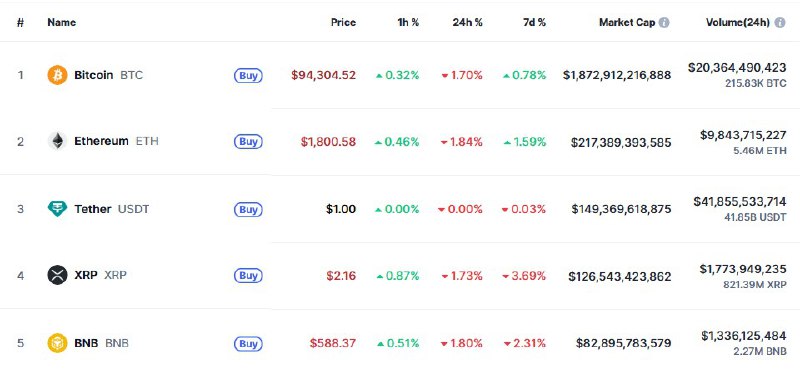Select the Buy button for Ethereum
Viewport: 800px width, 374px height.
click(x=248, y=142)
